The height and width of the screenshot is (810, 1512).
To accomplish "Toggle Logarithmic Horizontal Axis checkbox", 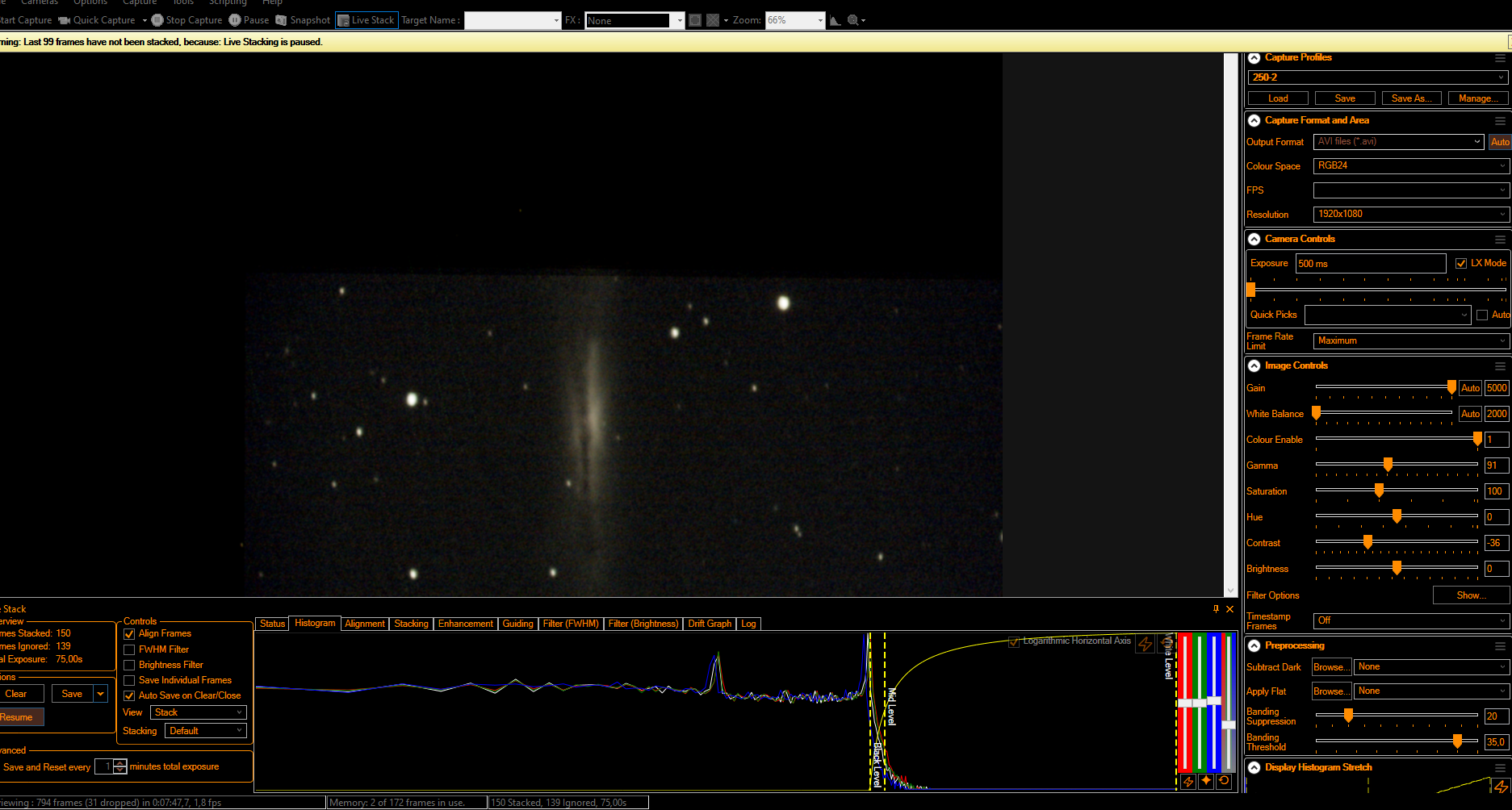I will click(1014, 641).
